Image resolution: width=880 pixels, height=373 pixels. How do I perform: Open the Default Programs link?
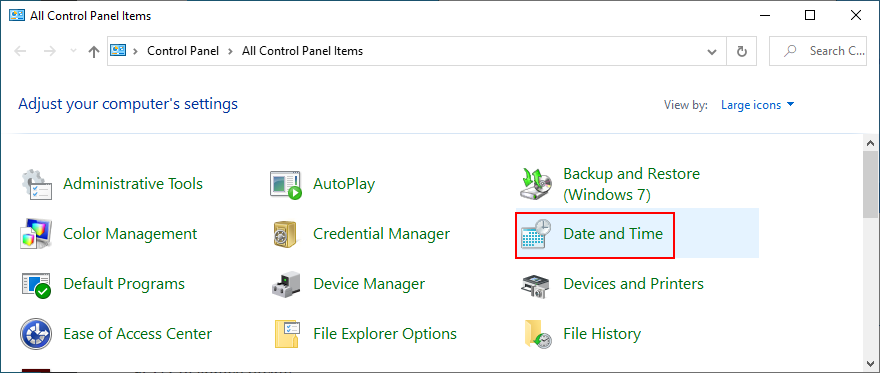coord(124,284)
